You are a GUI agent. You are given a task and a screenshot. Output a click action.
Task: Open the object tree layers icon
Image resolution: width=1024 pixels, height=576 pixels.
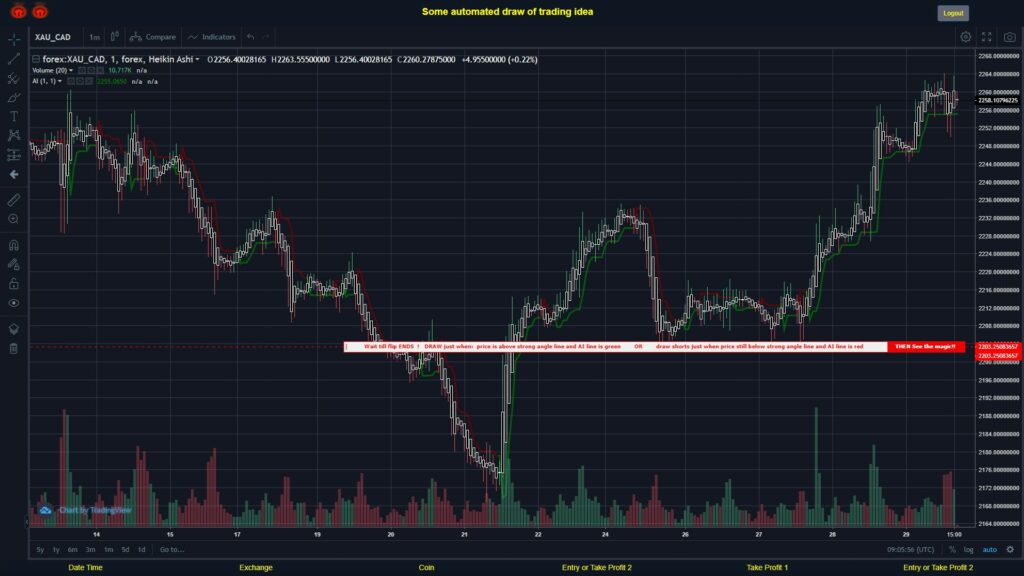click(14, 328)
